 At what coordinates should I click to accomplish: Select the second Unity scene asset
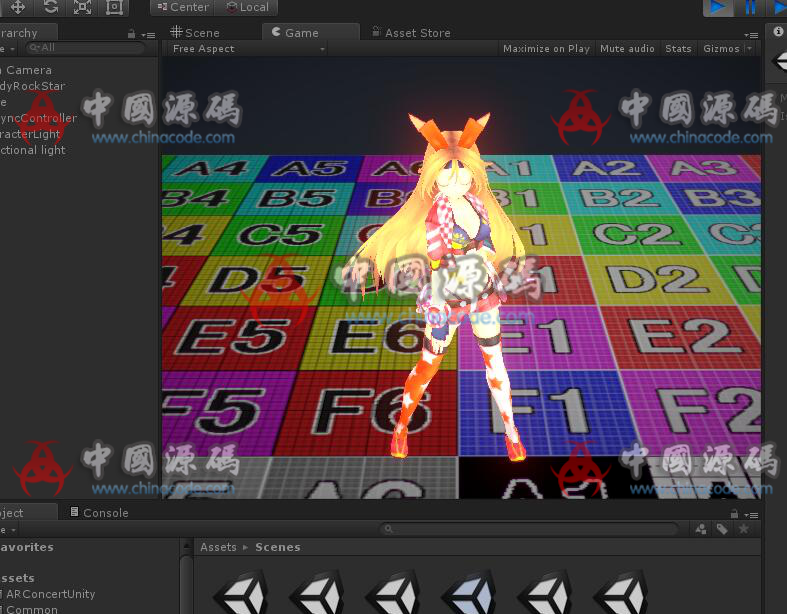317,592
